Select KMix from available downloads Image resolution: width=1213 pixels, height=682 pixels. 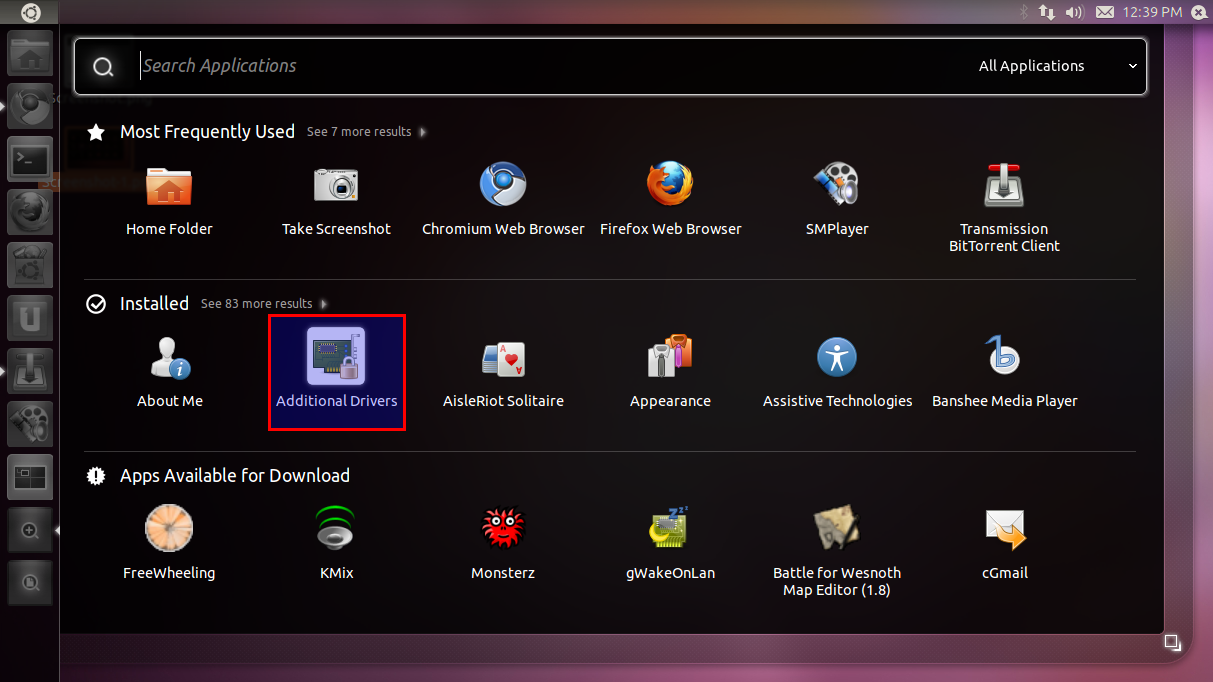pyautogui.click(x=336, y=544)
